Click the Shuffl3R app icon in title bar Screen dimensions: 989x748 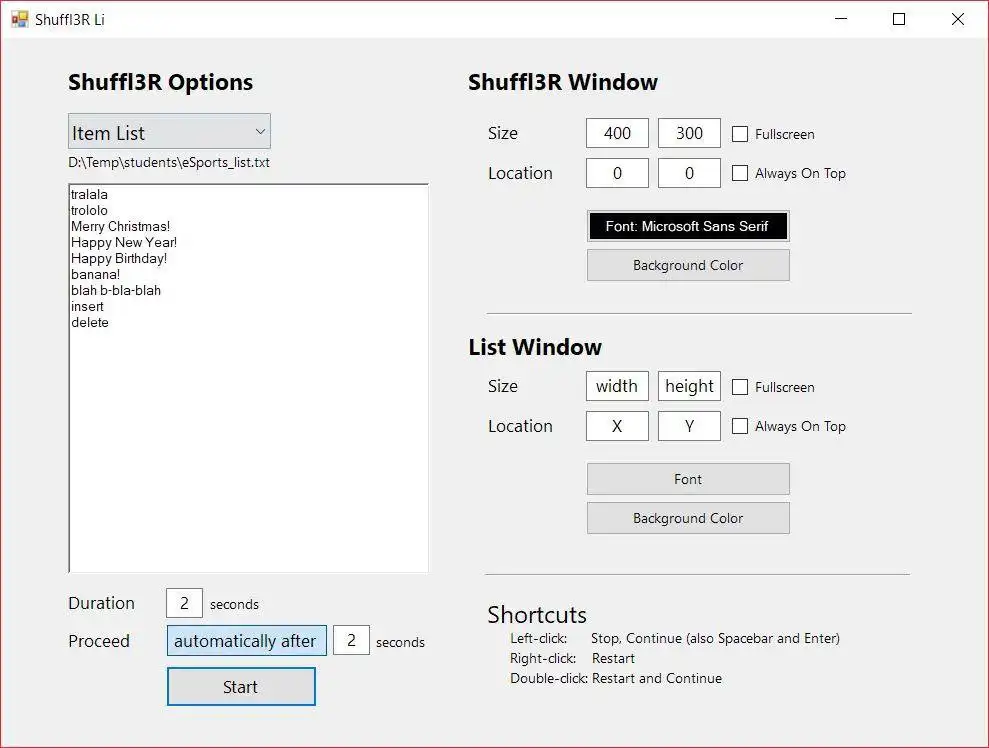pyautogui.click(x=20, y=20)
